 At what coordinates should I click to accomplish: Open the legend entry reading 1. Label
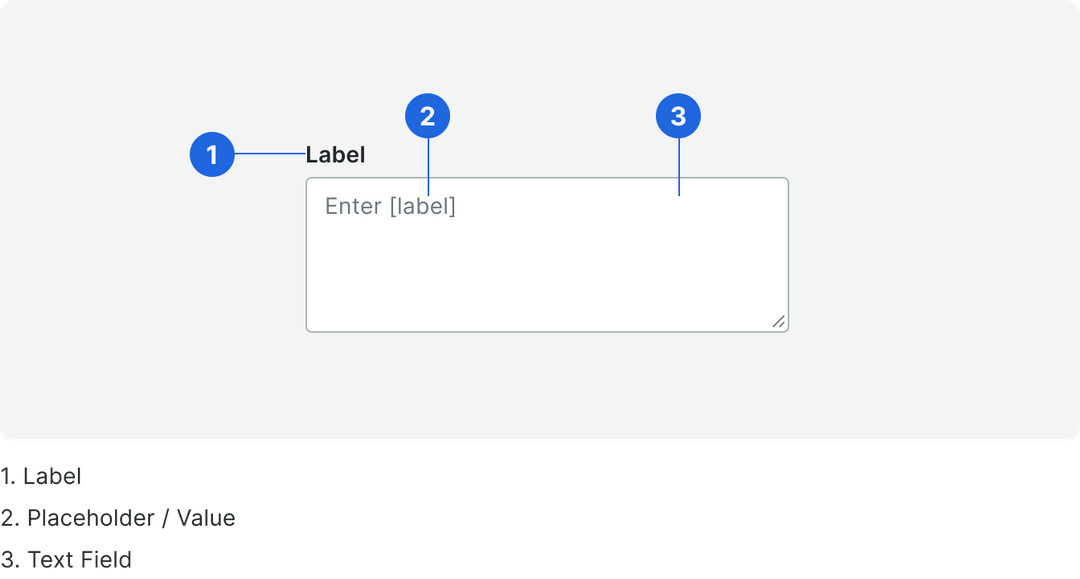[x=41, y=477]
